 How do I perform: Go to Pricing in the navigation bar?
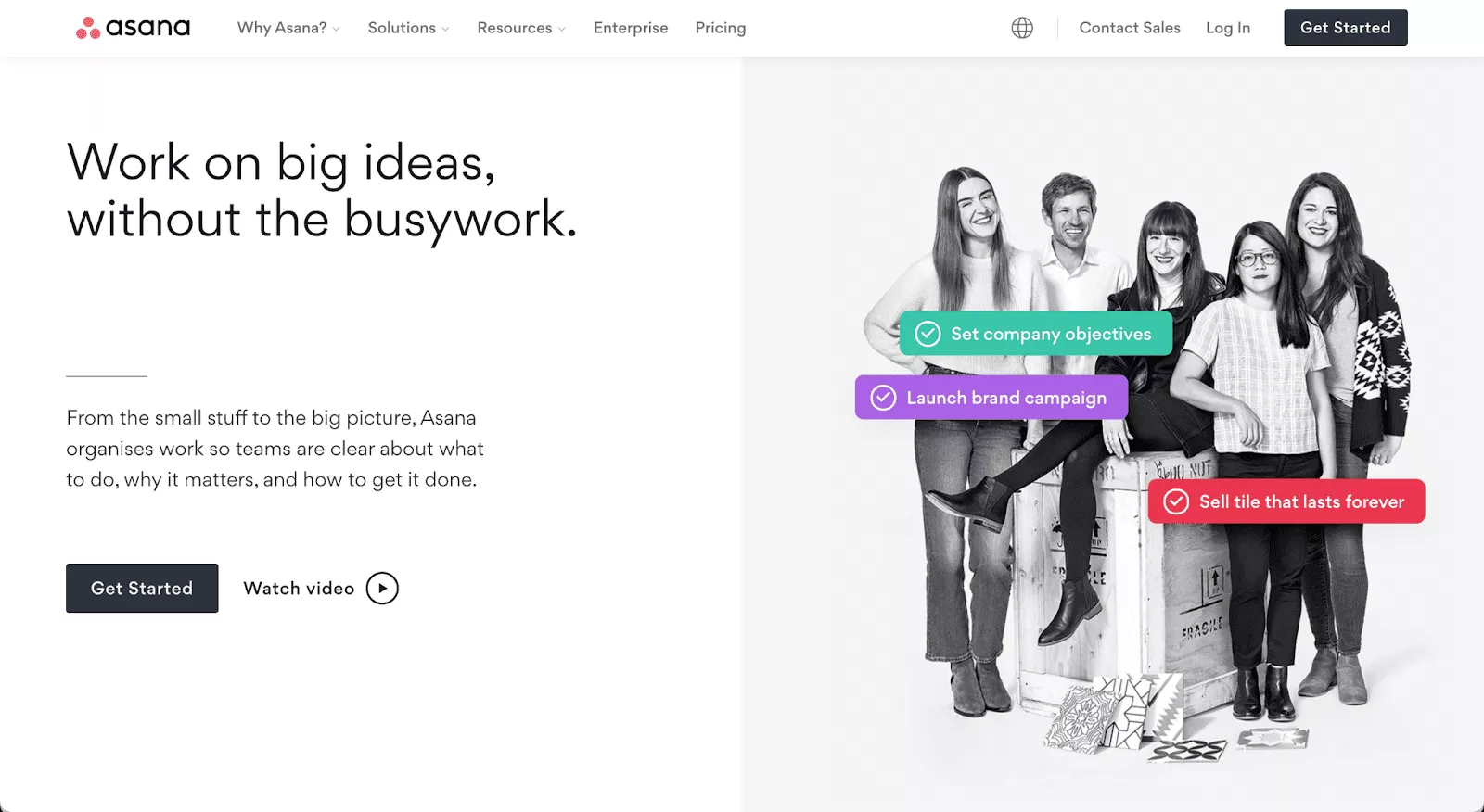click(x=721, y=28)
